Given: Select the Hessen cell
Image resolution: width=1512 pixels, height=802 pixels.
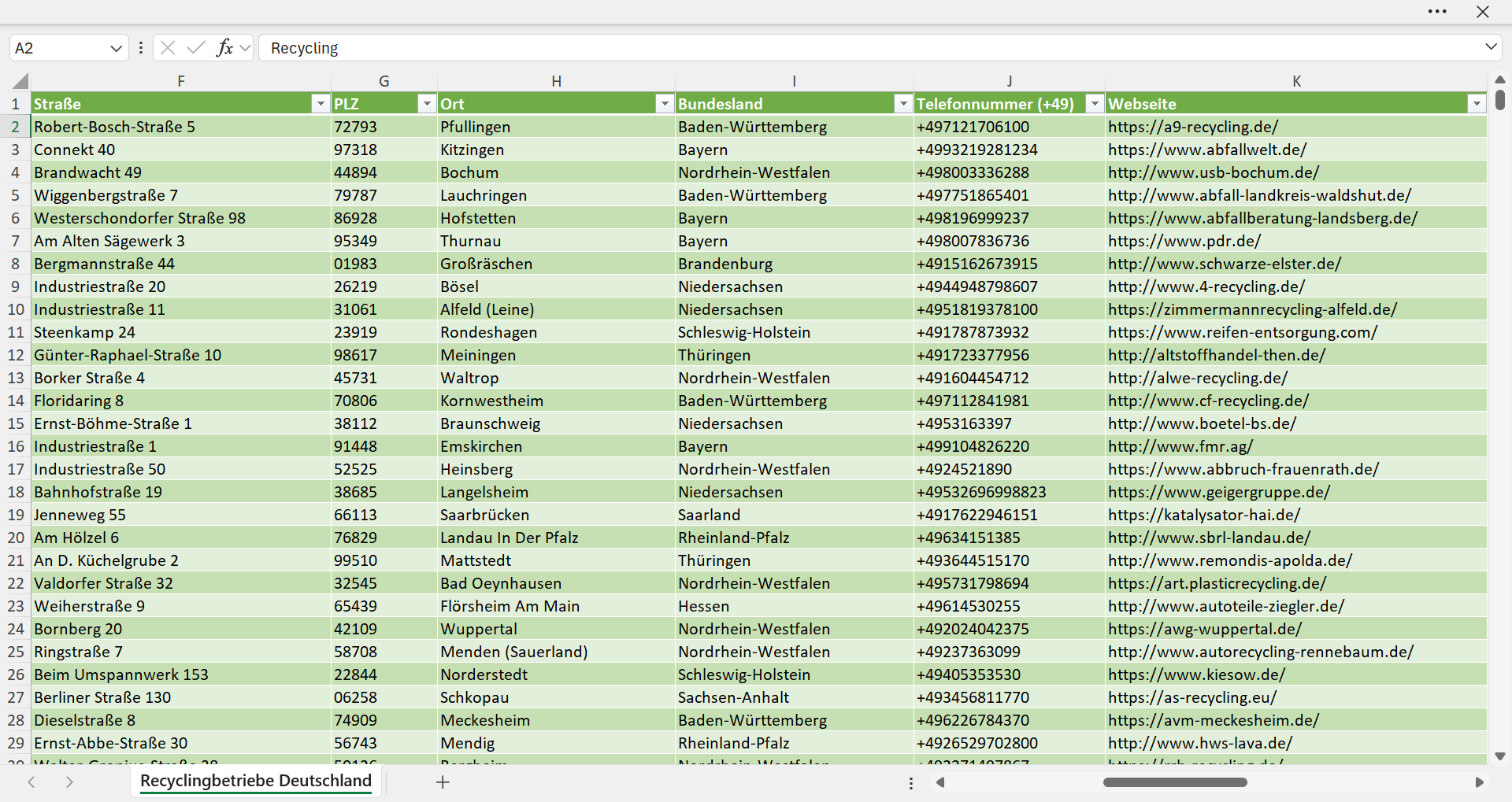Looking at the screenshot, I should click(x=795, y=606).
